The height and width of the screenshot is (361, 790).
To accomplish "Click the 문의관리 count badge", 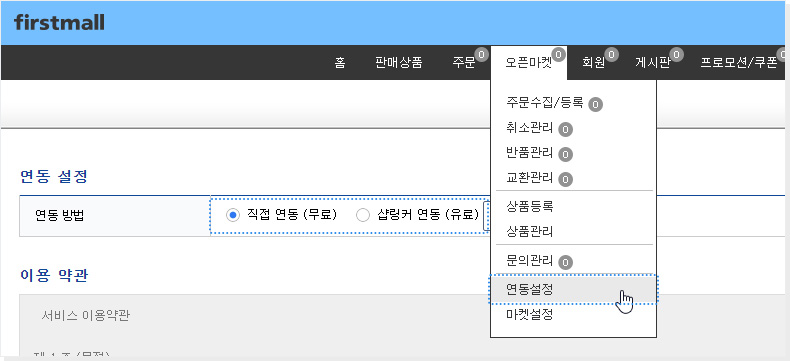I will pyautogui.click(x=565, y=262).
